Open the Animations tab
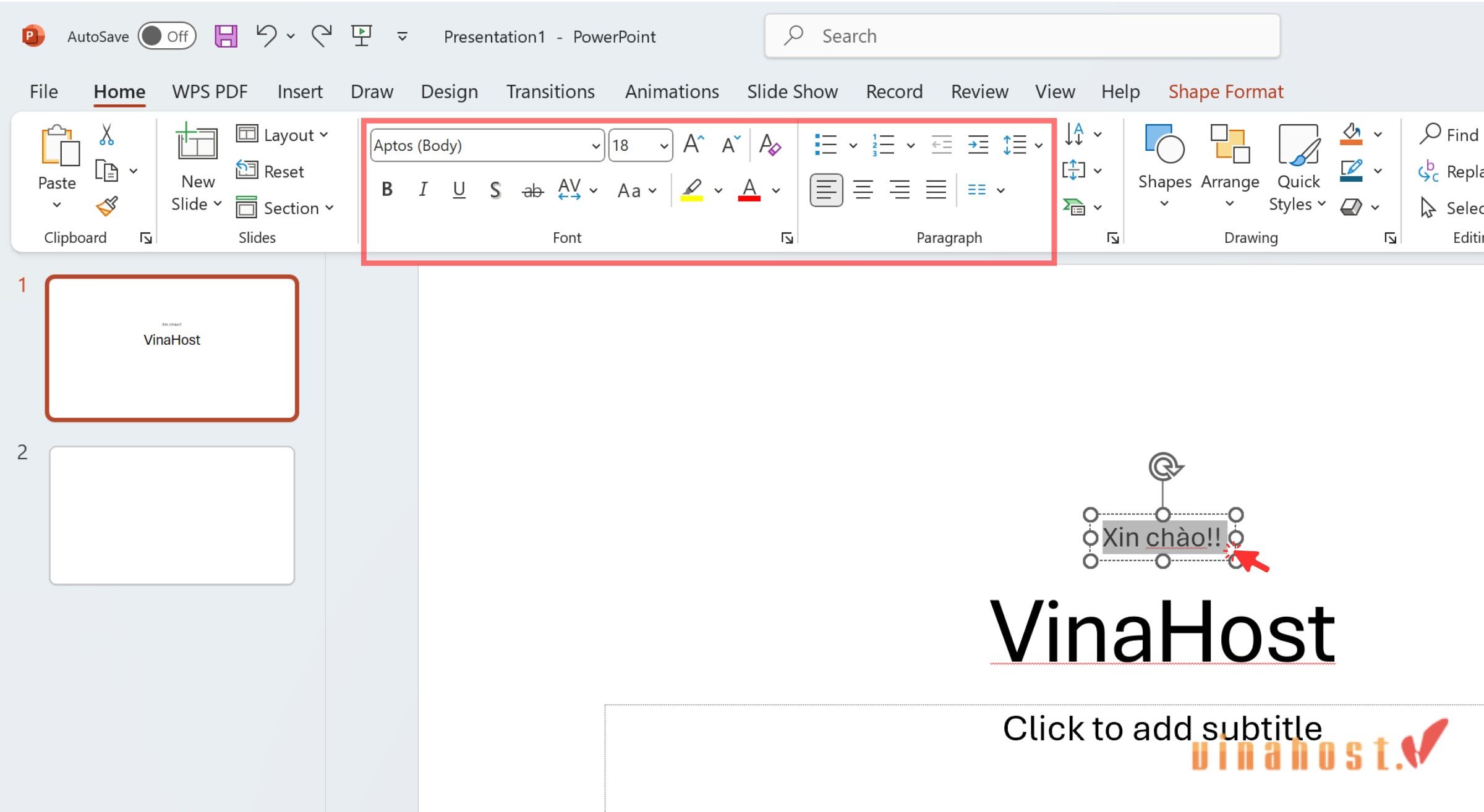The width and height of the screenshot is (1484, 812). tap(672, 91)
